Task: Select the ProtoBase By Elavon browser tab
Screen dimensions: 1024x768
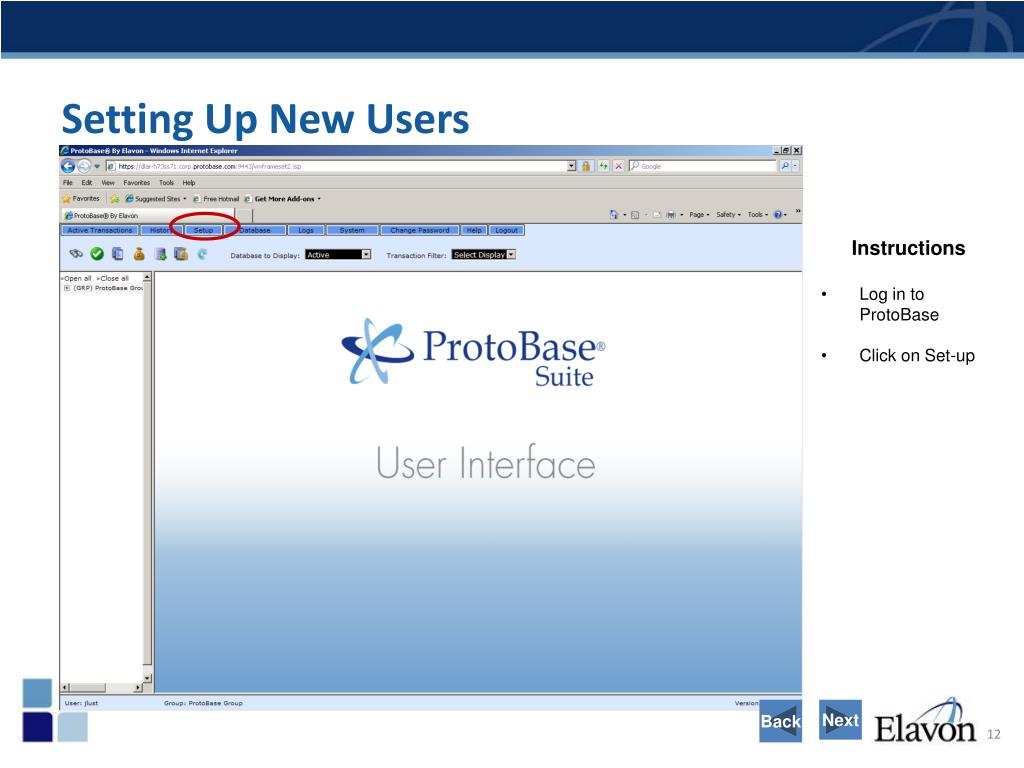Action: tap(148, 215)
